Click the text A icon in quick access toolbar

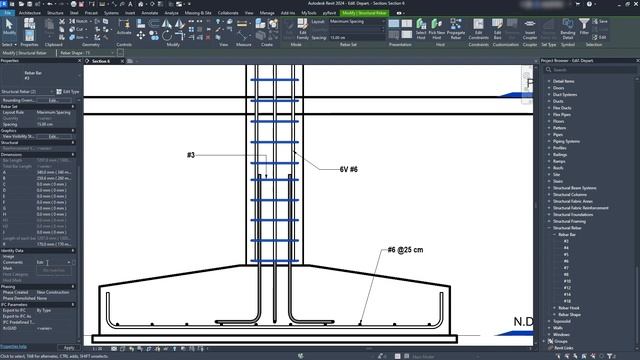coord(130,4)
